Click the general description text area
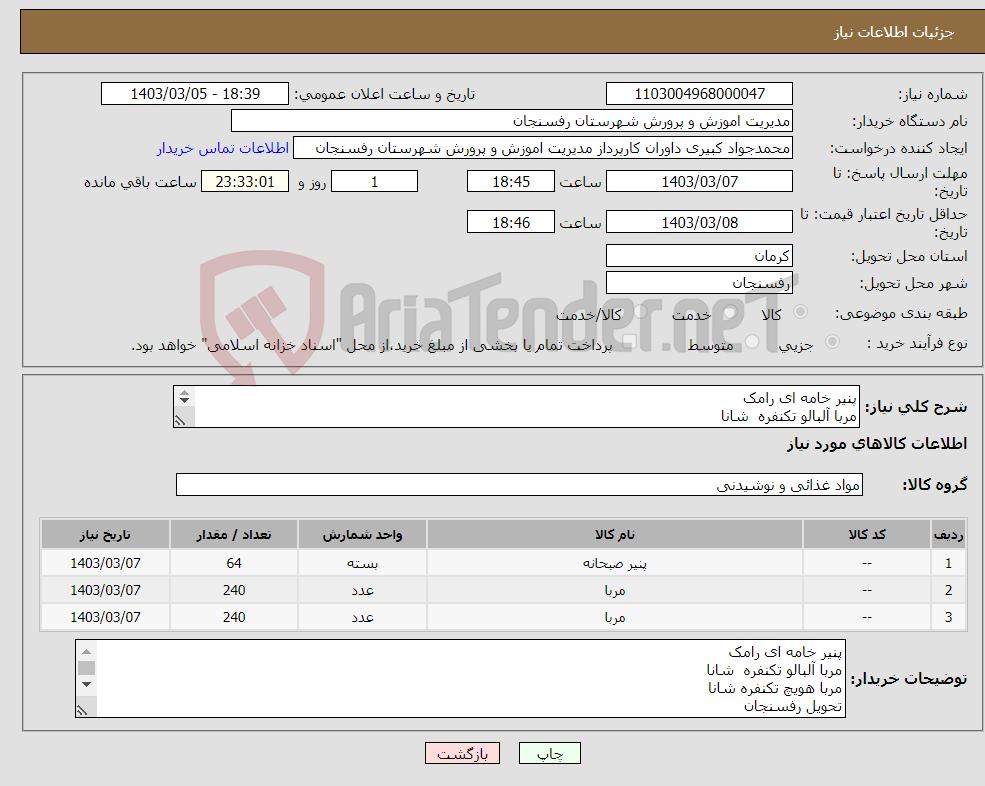 tap(516, 407)
